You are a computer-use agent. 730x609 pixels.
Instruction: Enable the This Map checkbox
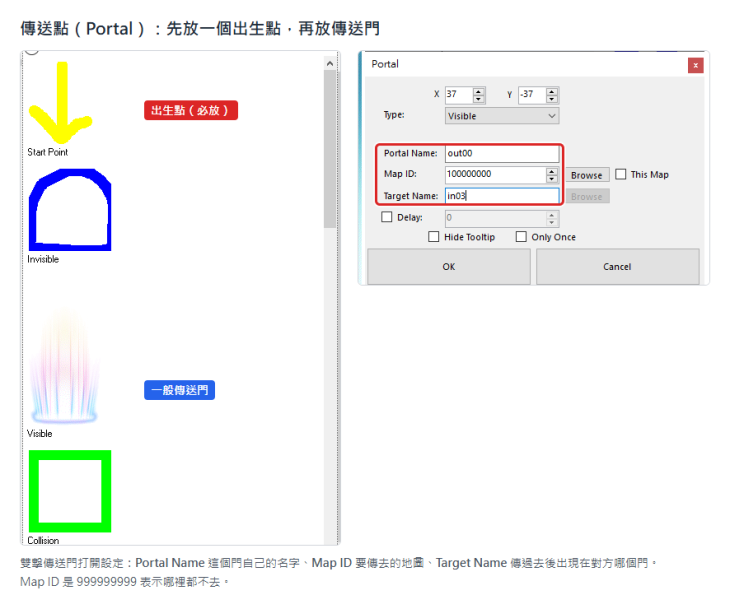point(621,174)
